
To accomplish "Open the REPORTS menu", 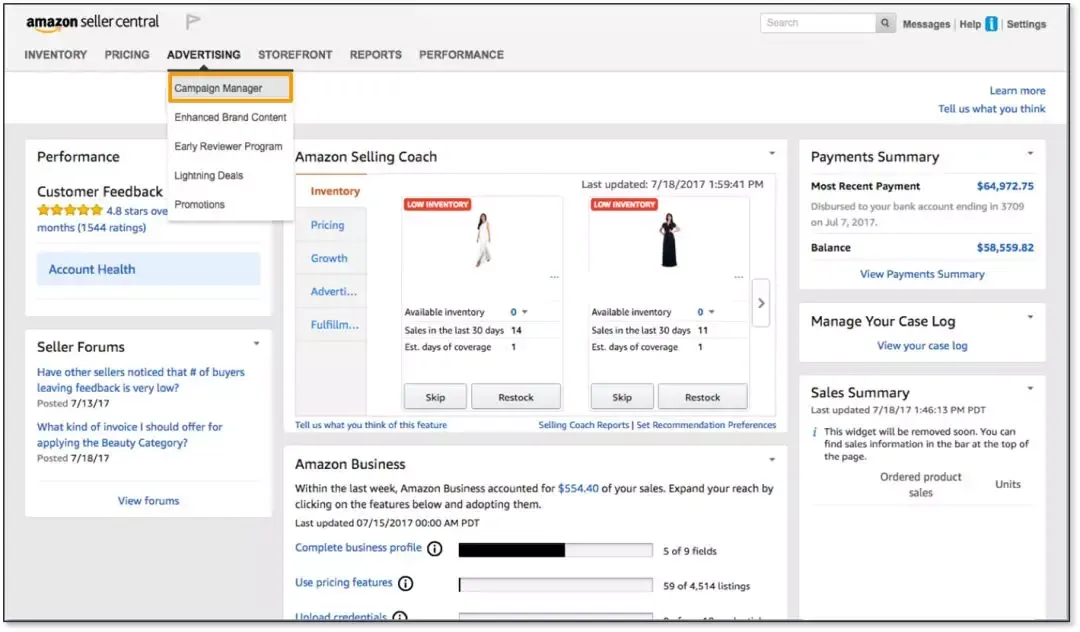I will 375,54.
